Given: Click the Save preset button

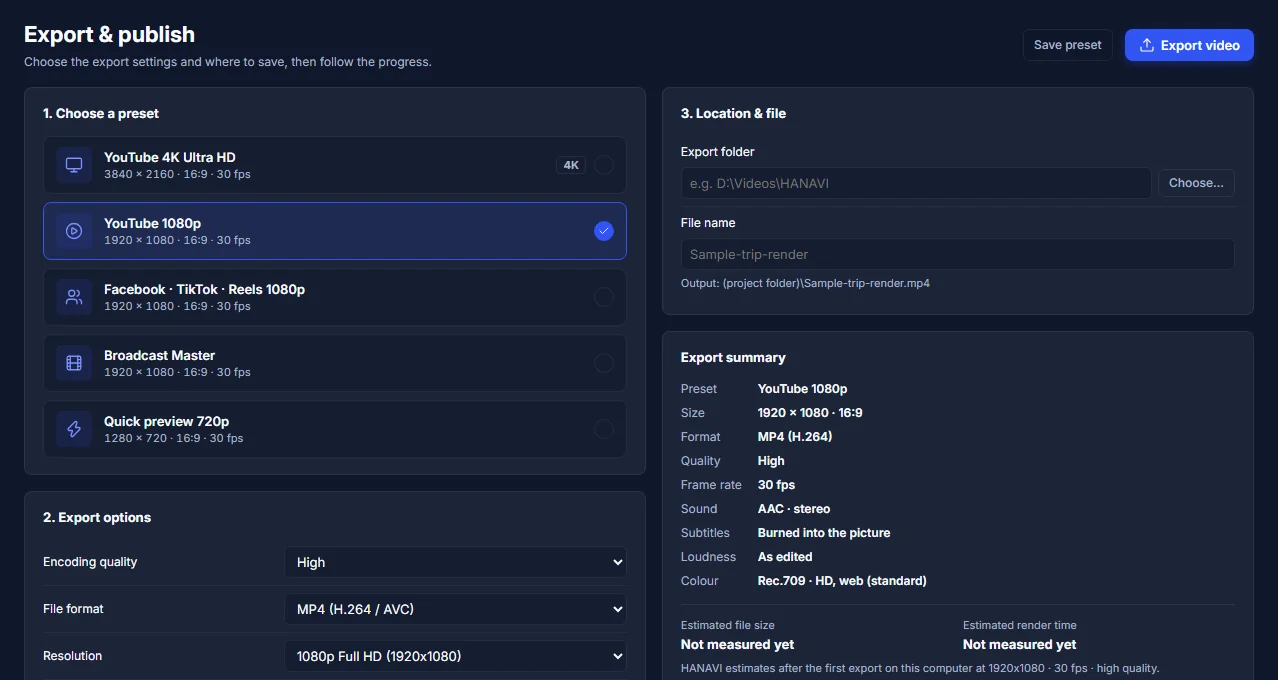Looking at the screenshot, I should (x=1067, y=45).
